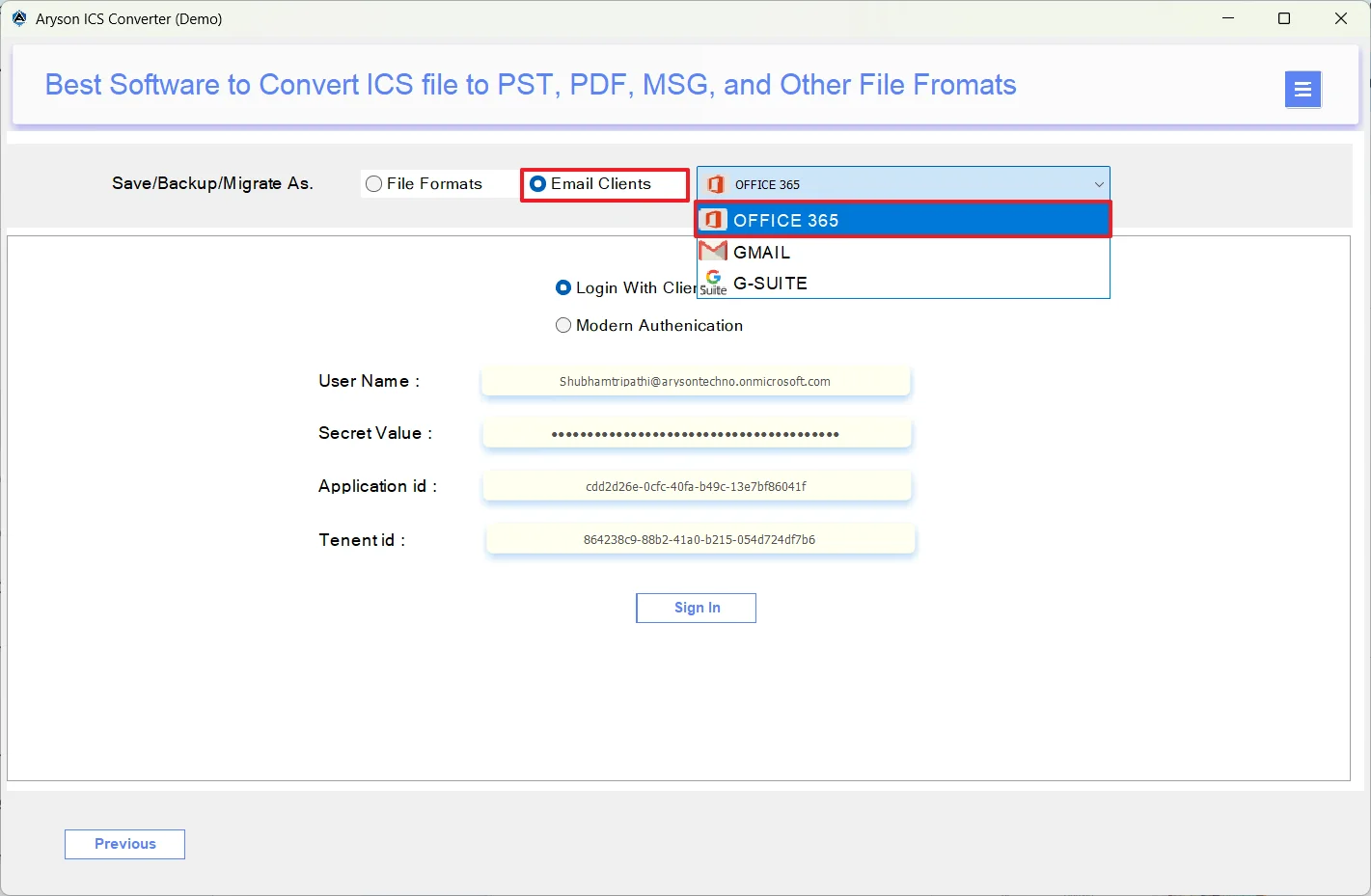Maximize the Aryson ICS Converter window

click(1284, 18)
